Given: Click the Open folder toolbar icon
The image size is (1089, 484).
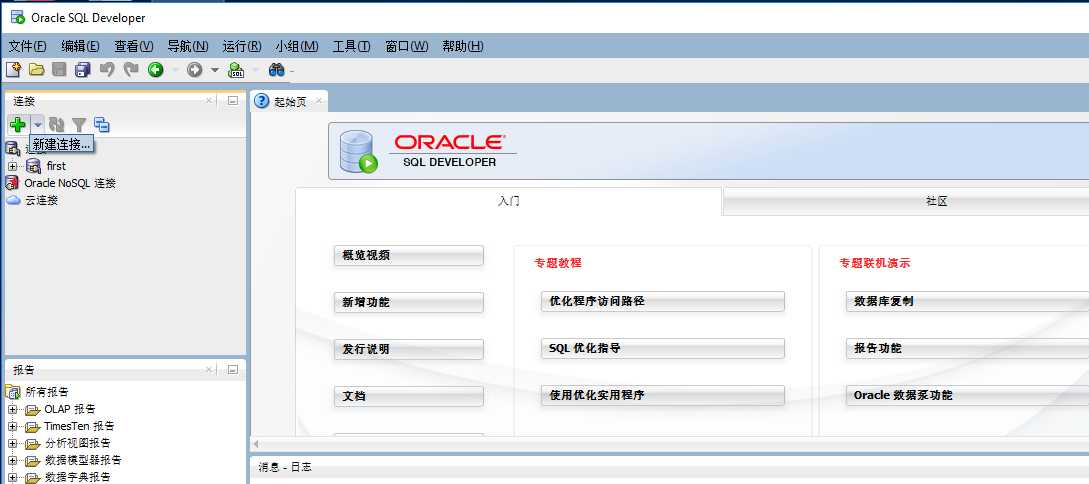Looking at the screenshot, I should pos(37,69).
